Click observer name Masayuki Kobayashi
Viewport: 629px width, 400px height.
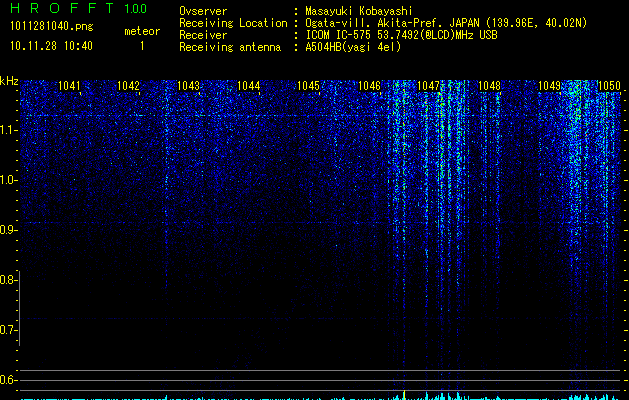click(359, 11)
